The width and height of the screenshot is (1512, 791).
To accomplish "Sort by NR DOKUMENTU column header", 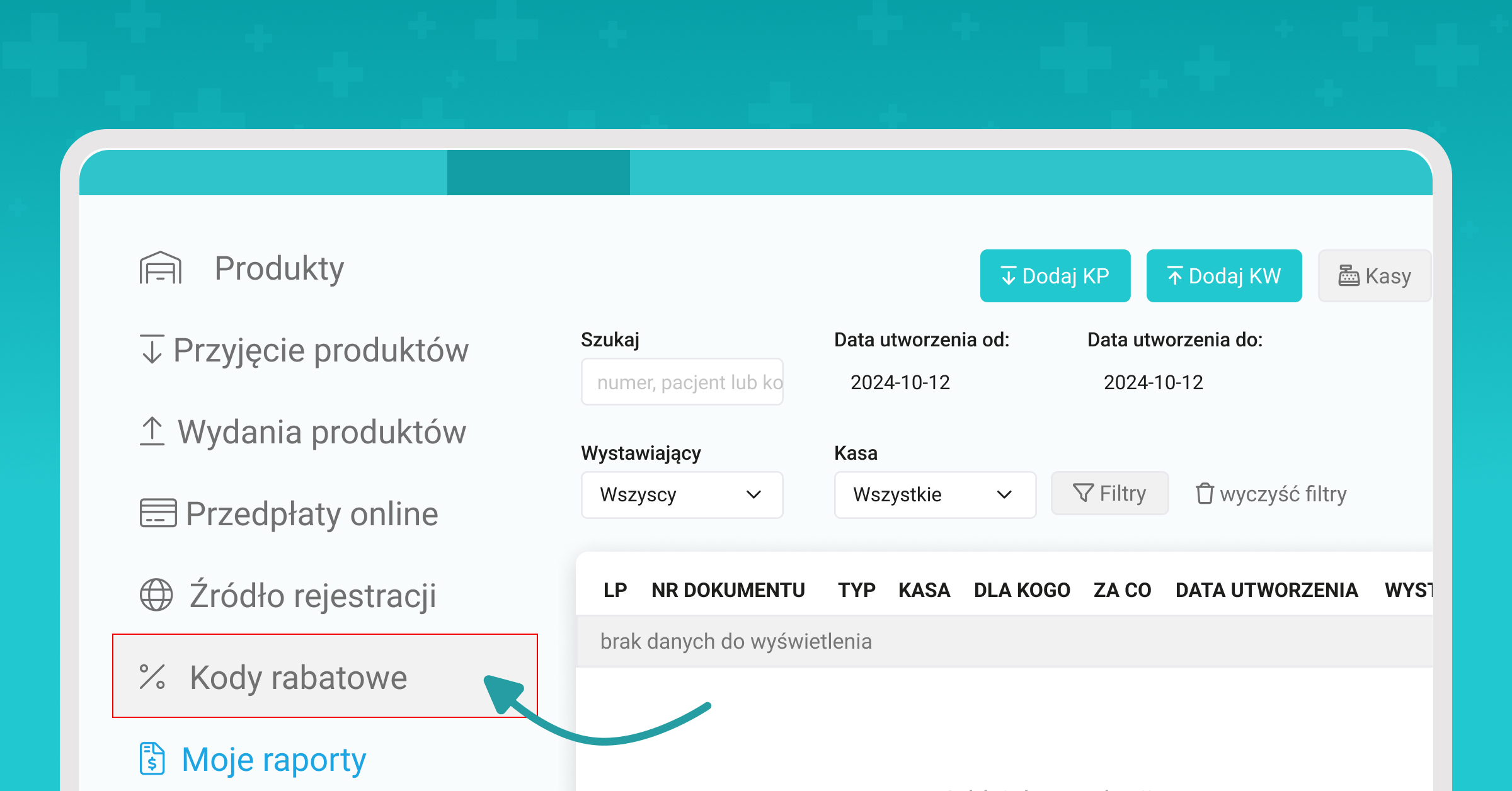I will [728, 590].
